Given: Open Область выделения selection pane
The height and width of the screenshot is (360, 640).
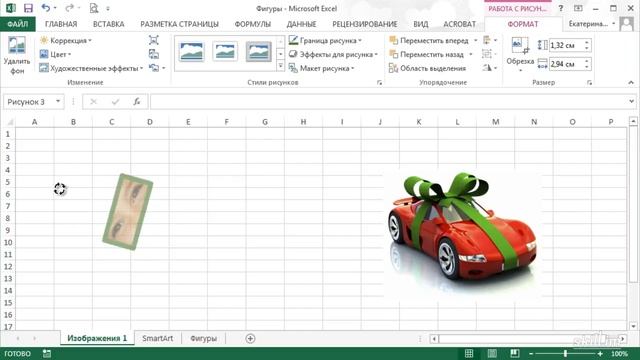Looking at the screenshot, I should 427,68.
